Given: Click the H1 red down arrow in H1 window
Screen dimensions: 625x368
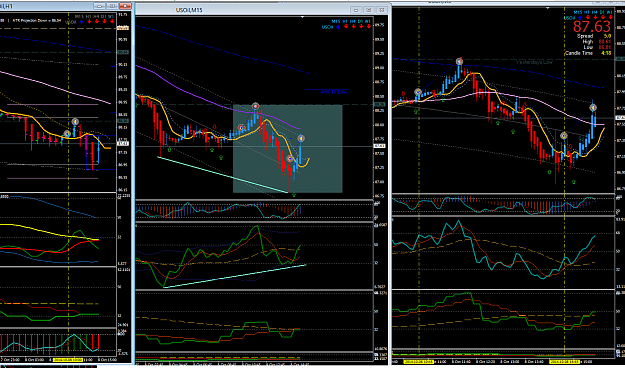Looking at the screenshot, I should click(x=89, y=21).
